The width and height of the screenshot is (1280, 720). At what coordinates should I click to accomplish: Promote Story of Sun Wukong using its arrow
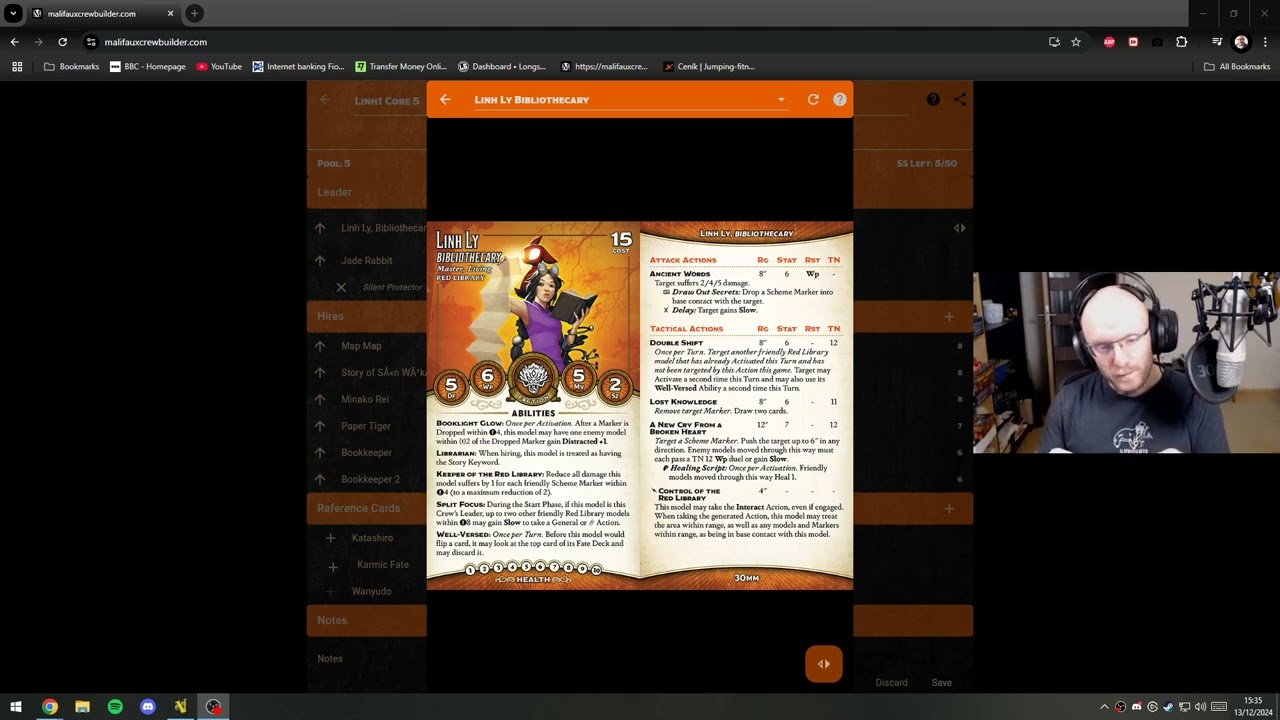pyautogui.click(x=320, y=373)
